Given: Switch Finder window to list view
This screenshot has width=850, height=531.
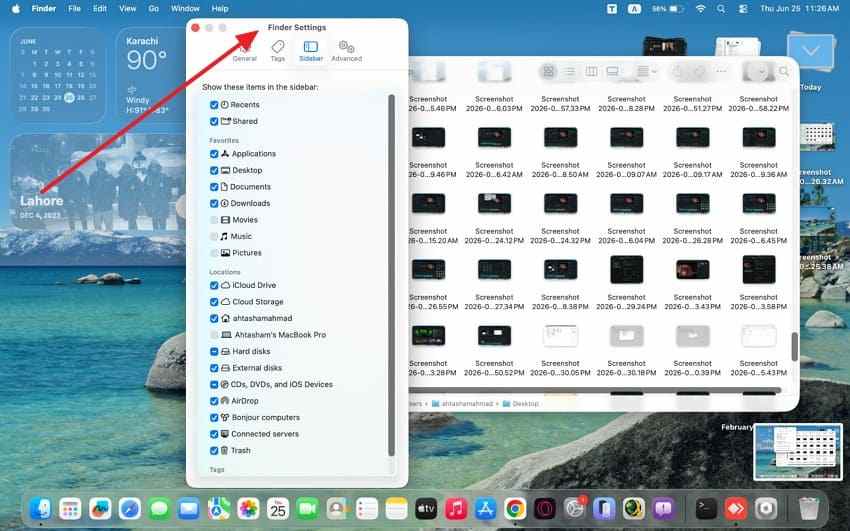Looking at the screenshot, I should [x=570, y=71].
